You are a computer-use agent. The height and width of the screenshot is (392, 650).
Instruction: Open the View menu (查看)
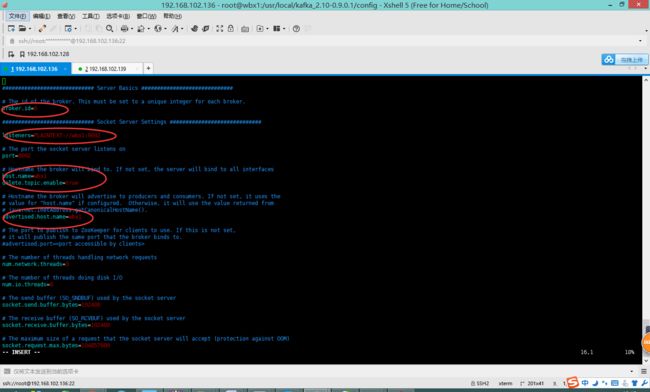tap(66, 16)
